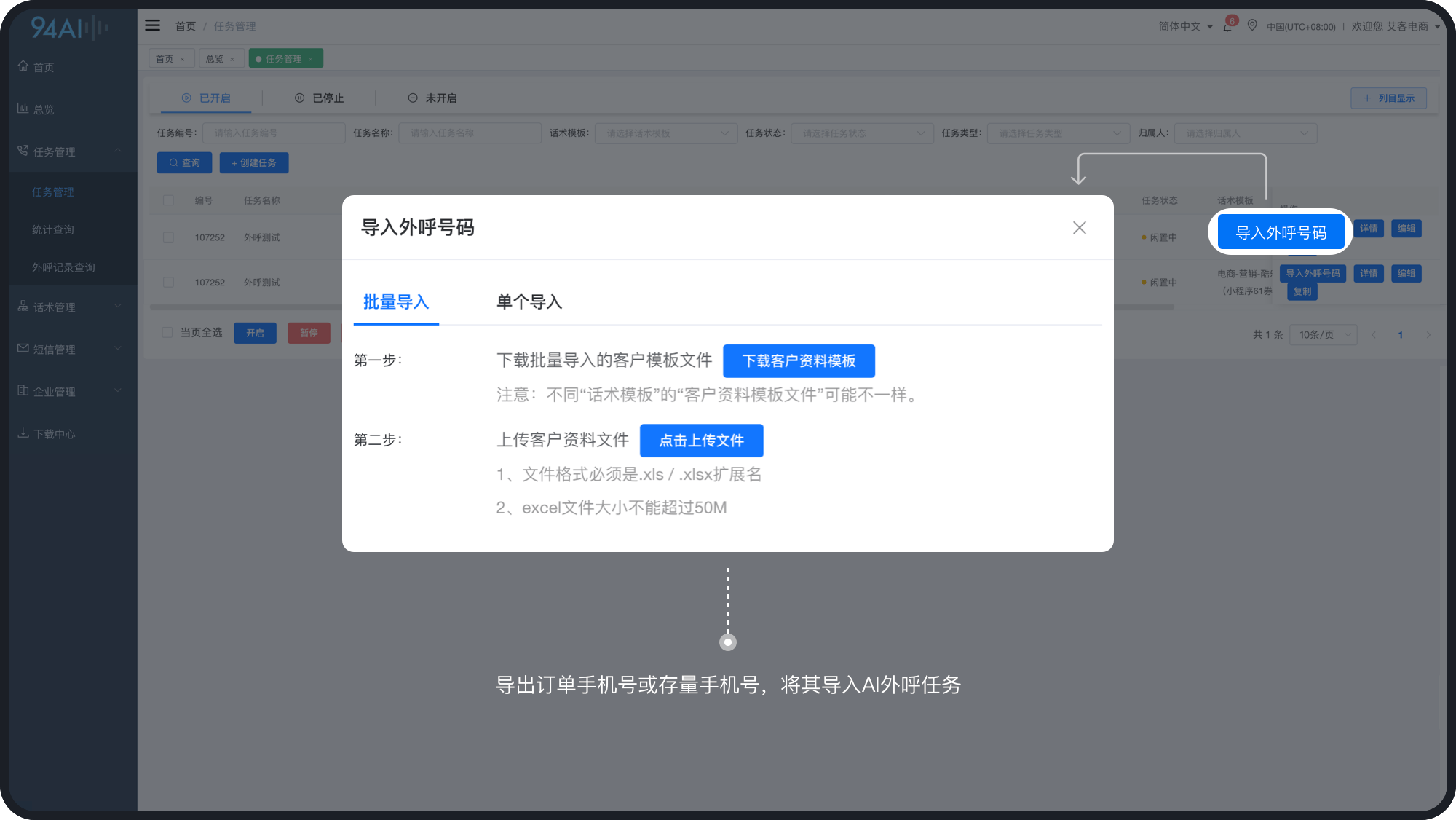Click the hamburger menu collapse icon
This screenshot has width=1456, height=820.
[x=152, y=25]
